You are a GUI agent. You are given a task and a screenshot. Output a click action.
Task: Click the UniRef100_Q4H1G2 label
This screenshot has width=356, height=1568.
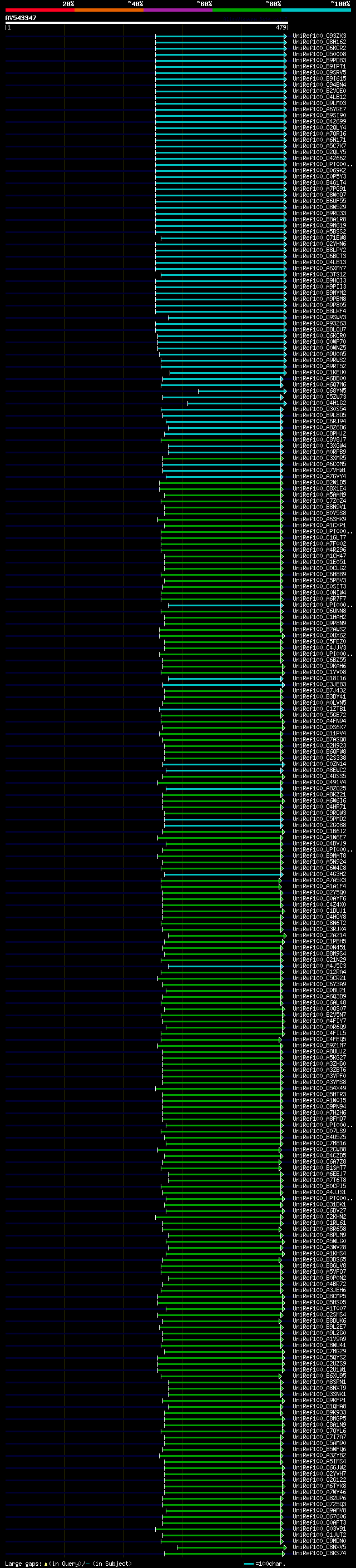319,403
